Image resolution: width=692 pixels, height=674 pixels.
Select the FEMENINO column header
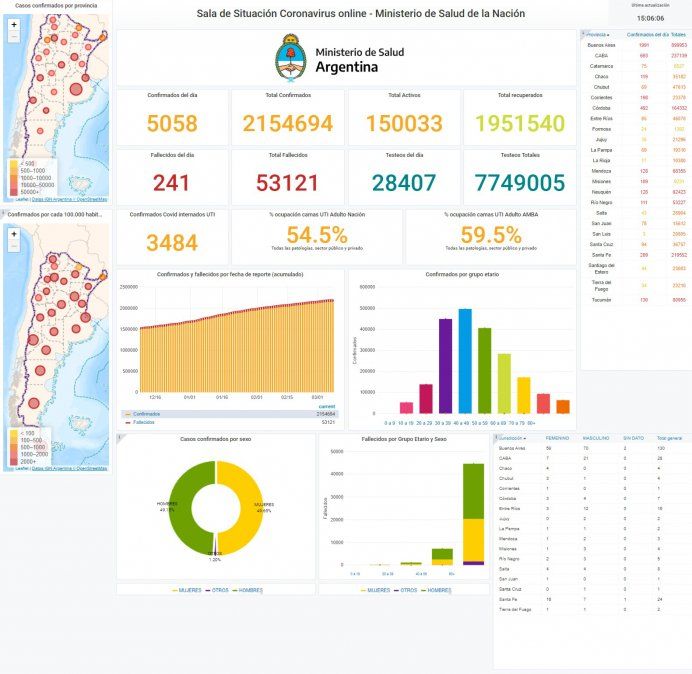[x=557, y=438]
